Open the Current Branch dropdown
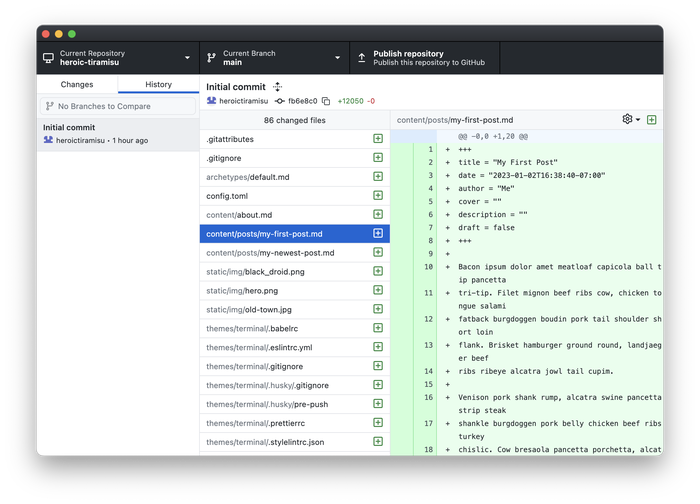700x504 pixels. (274, 58)
